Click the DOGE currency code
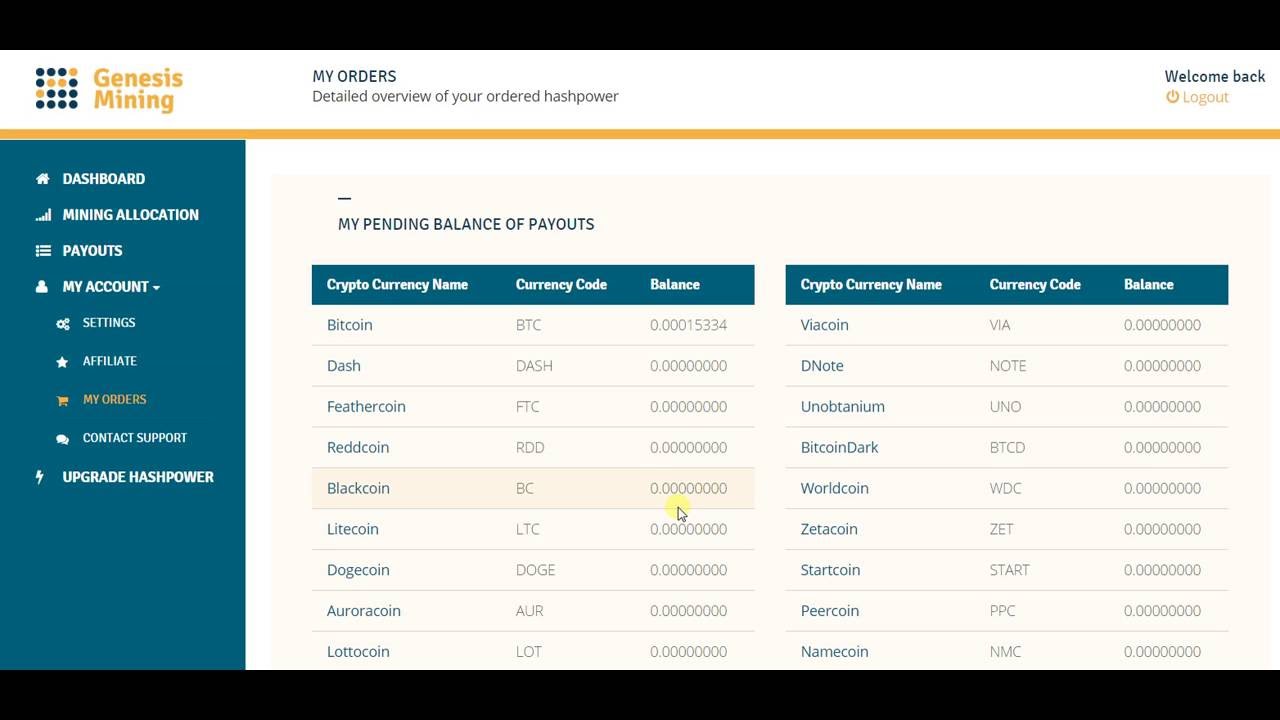This screenshot has width=1280, height=720. tap(535, 570)
